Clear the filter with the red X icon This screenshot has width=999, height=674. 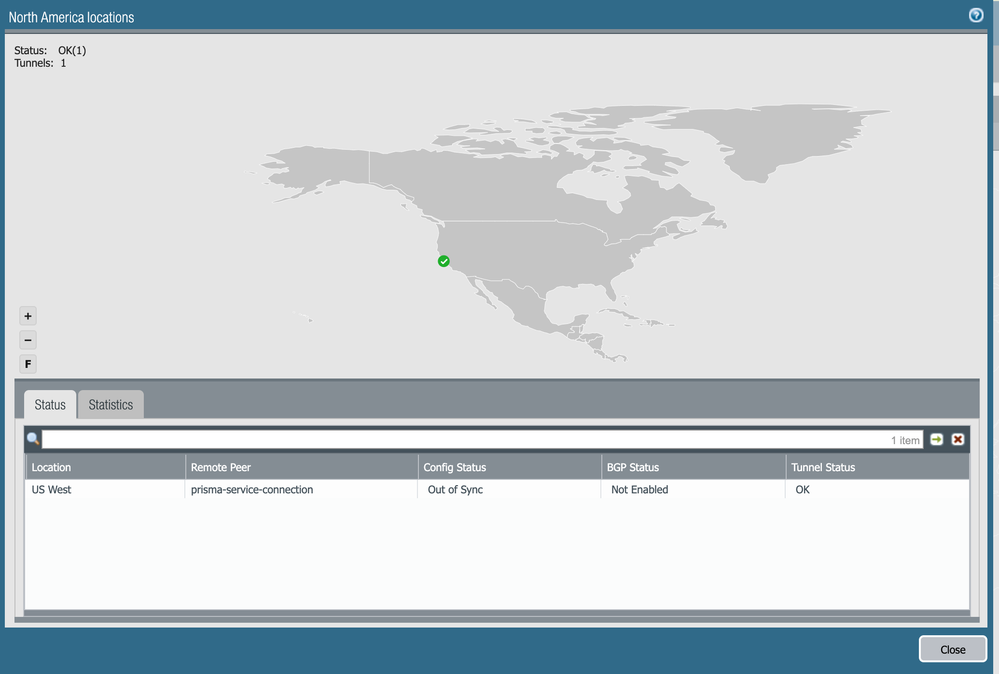tap(958, 439)
